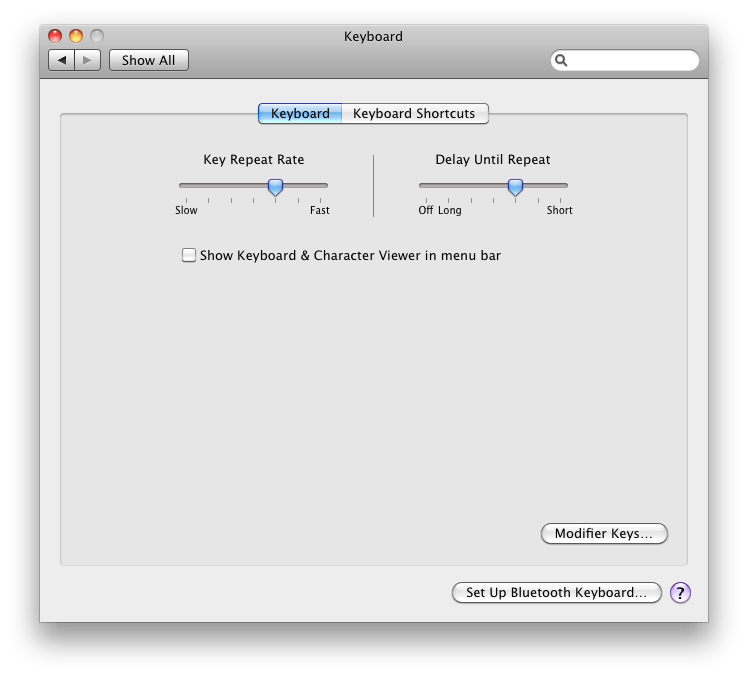This screenshot has height=677, width=748.
Task: Click Set Up Bluetooth Keyboard button
Action: coord(556,593)
